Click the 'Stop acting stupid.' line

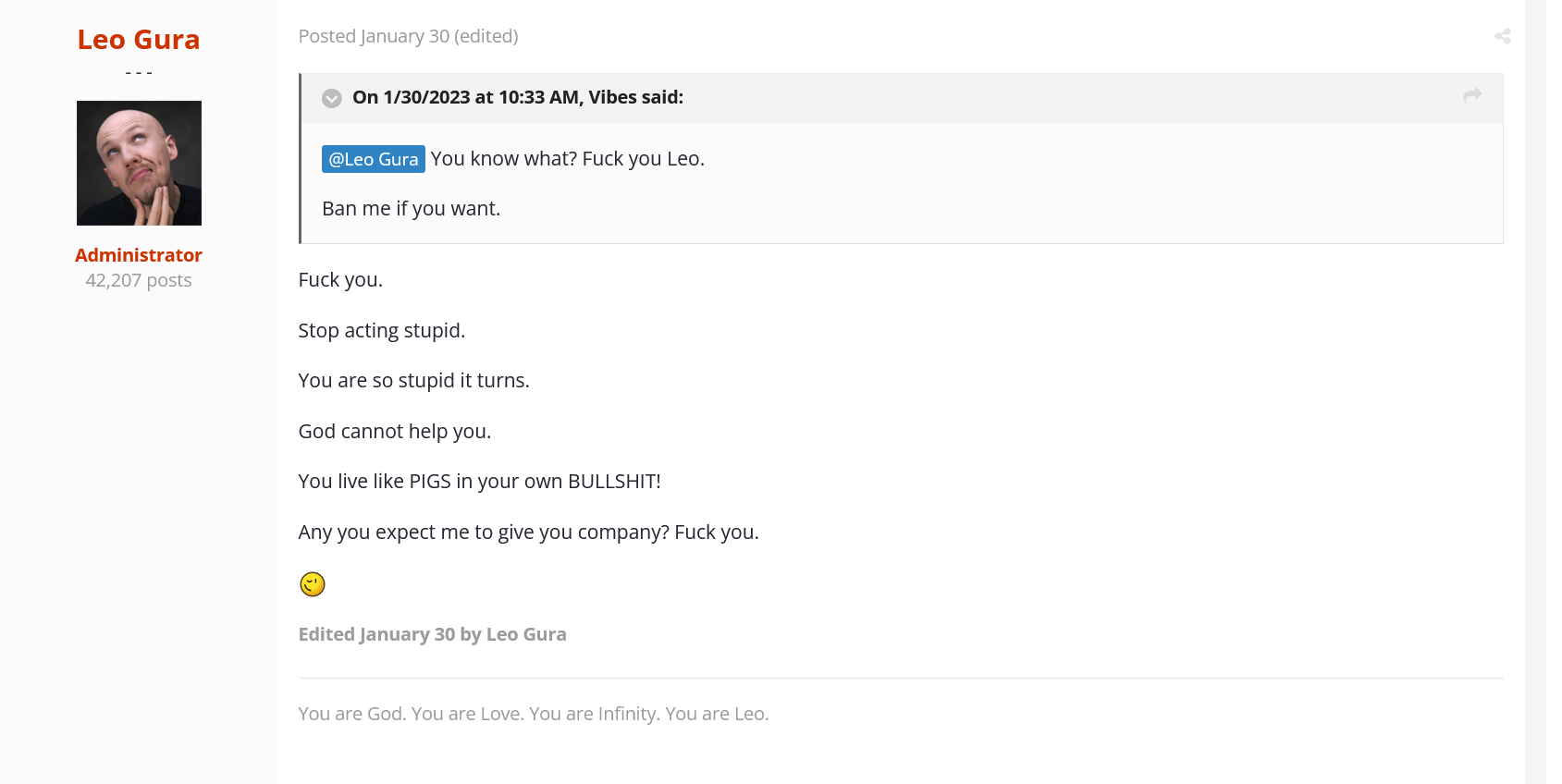coord(381,330)
